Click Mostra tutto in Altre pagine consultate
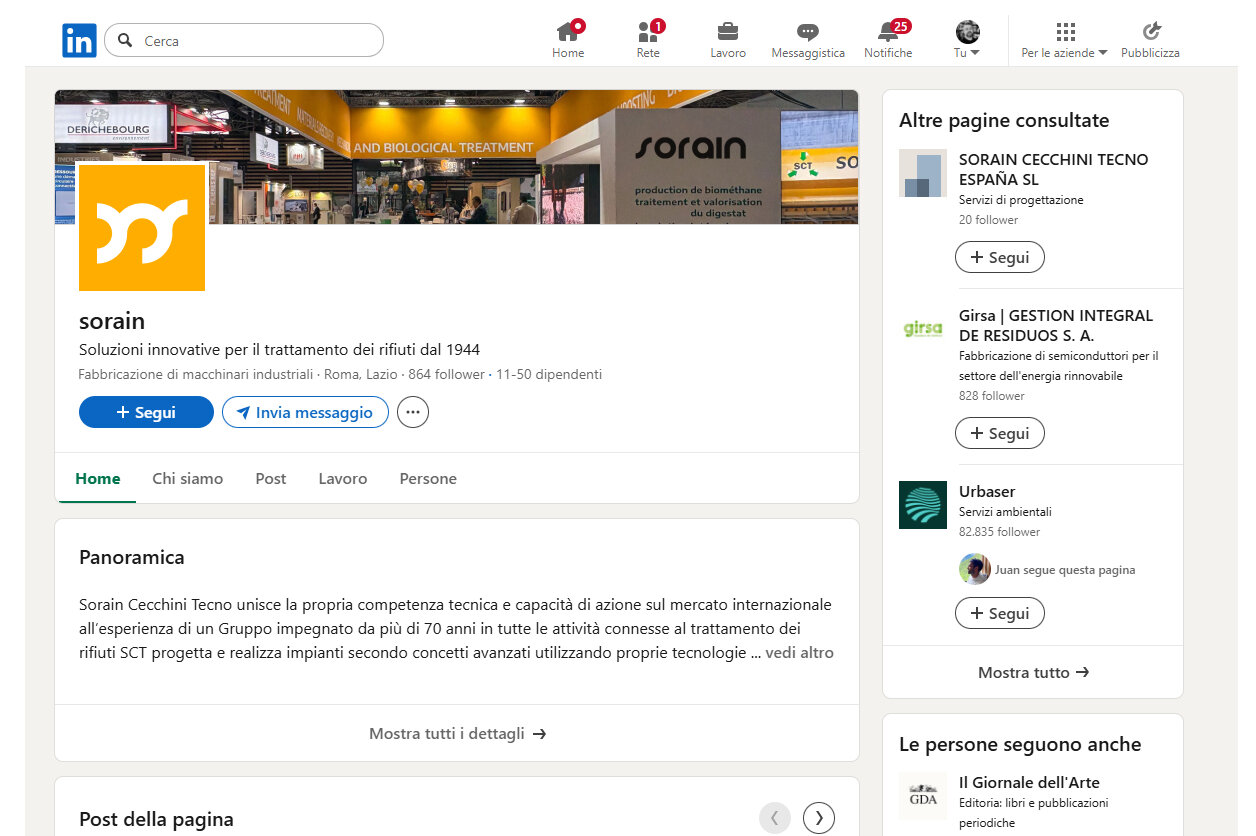 1033,672
